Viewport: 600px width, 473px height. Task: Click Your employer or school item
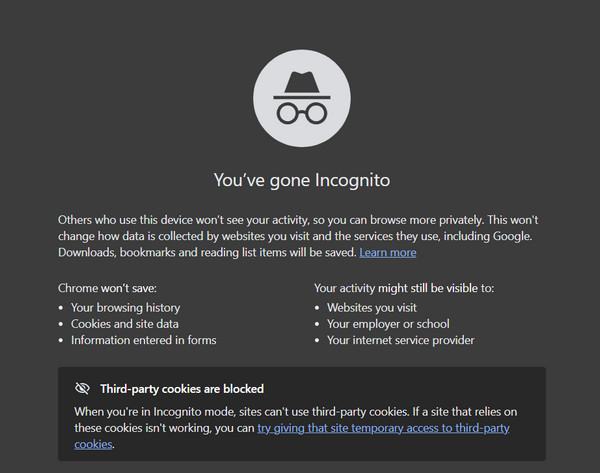(x=388, y=324)
